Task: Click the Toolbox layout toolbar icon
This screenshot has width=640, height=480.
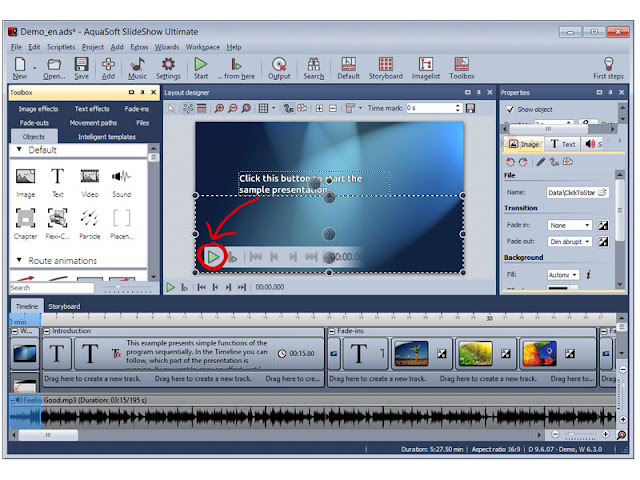Action: point(462,68)
